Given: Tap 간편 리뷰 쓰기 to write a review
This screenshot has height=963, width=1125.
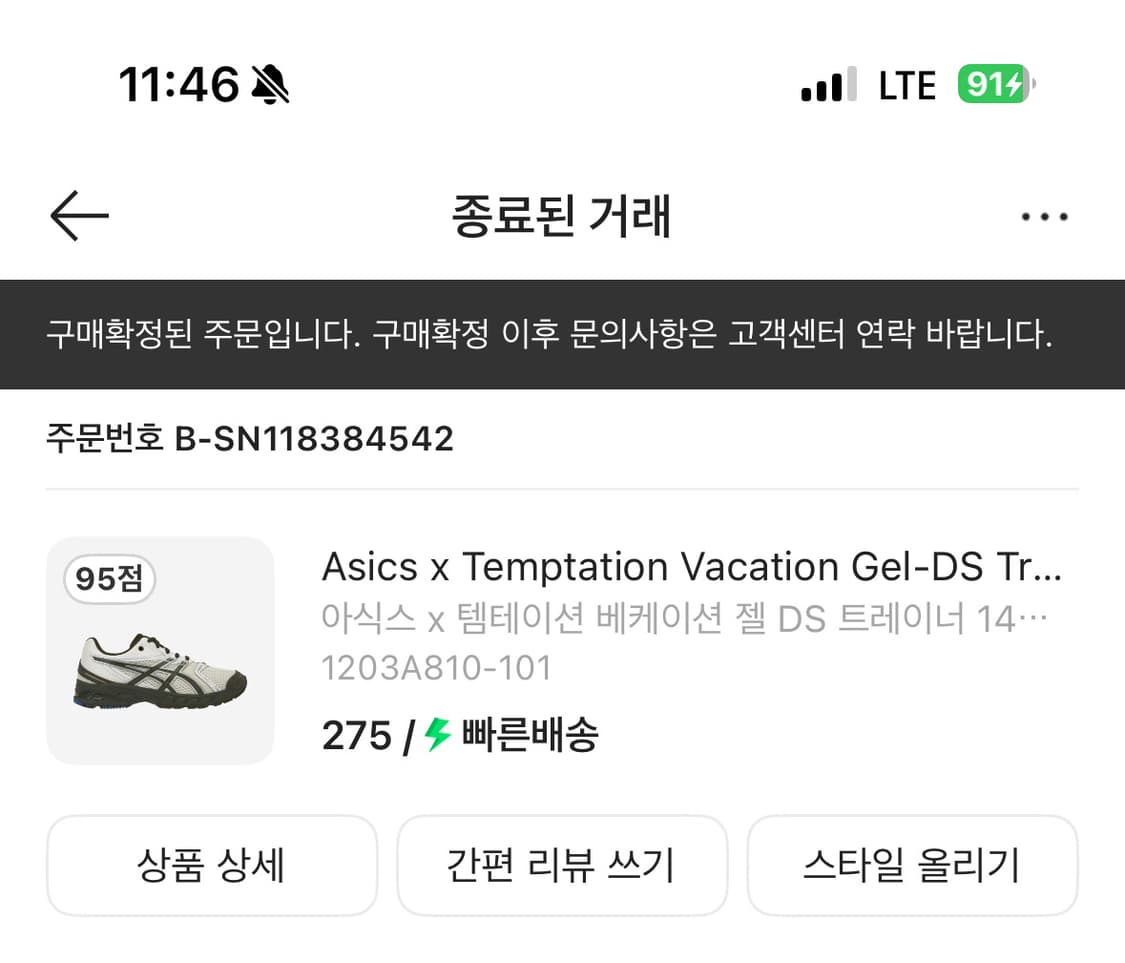Looking at the screenshot, I should coord(562,865).
